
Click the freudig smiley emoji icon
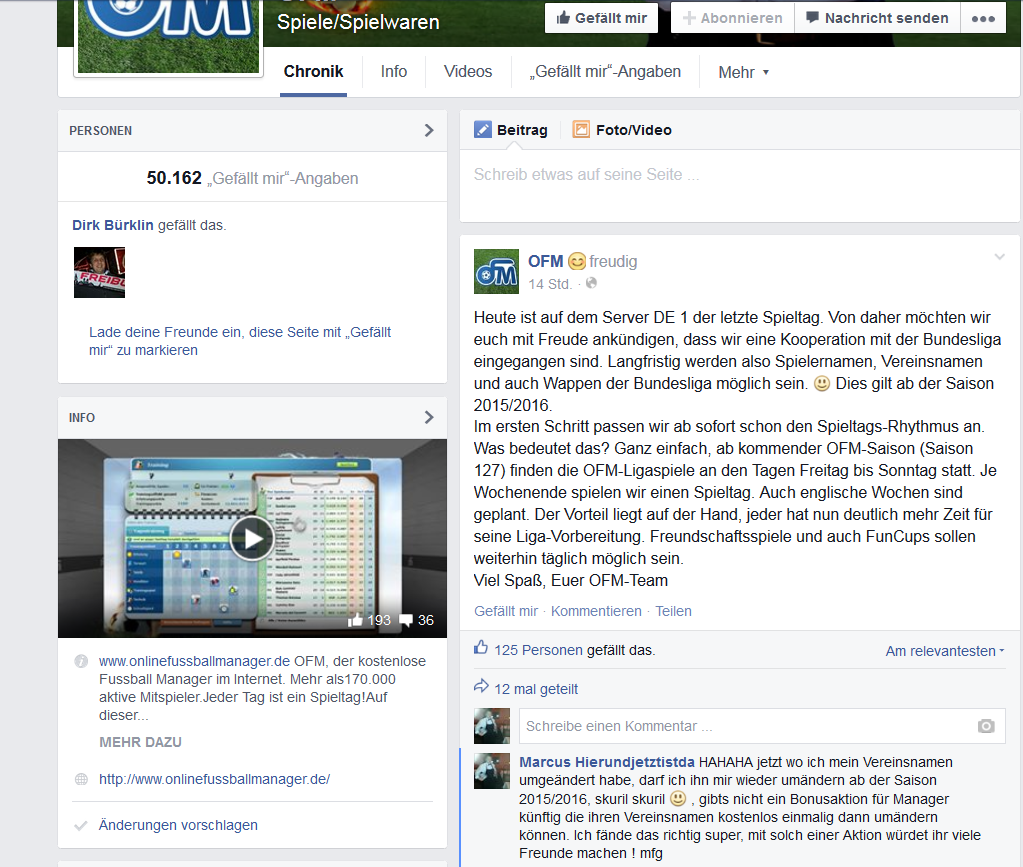point(577,262)
